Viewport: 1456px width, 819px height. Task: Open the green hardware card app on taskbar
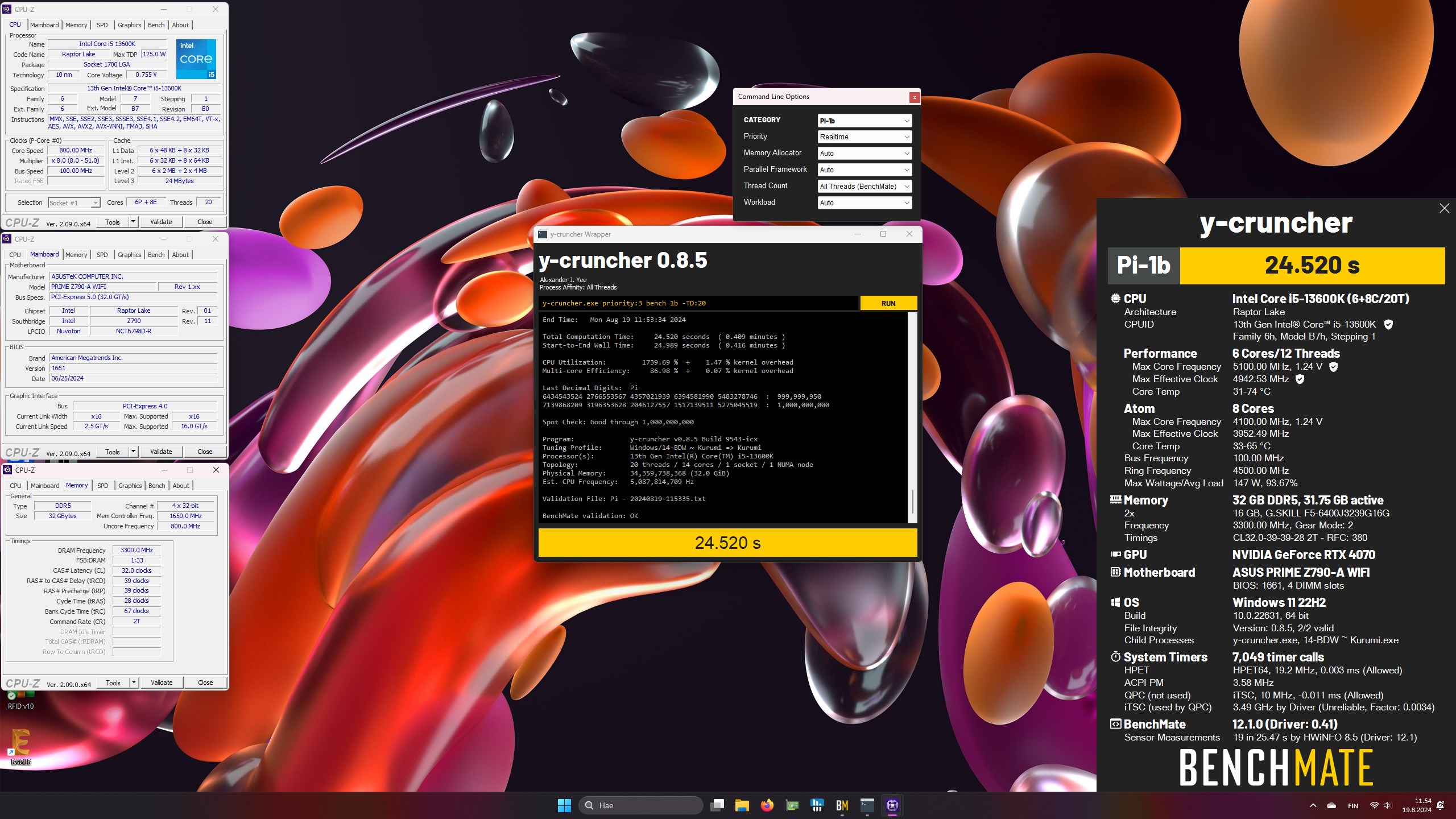click(792, 805)
